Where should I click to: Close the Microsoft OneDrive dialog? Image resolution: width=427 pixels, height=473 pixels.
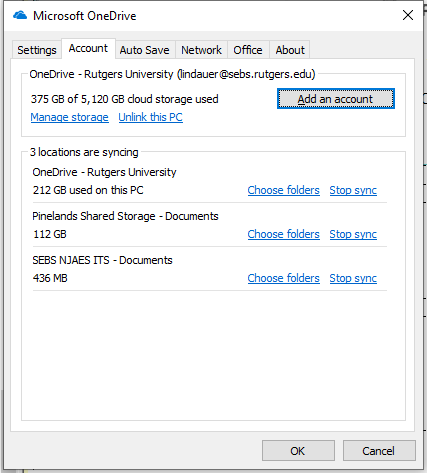click(408, 15)
